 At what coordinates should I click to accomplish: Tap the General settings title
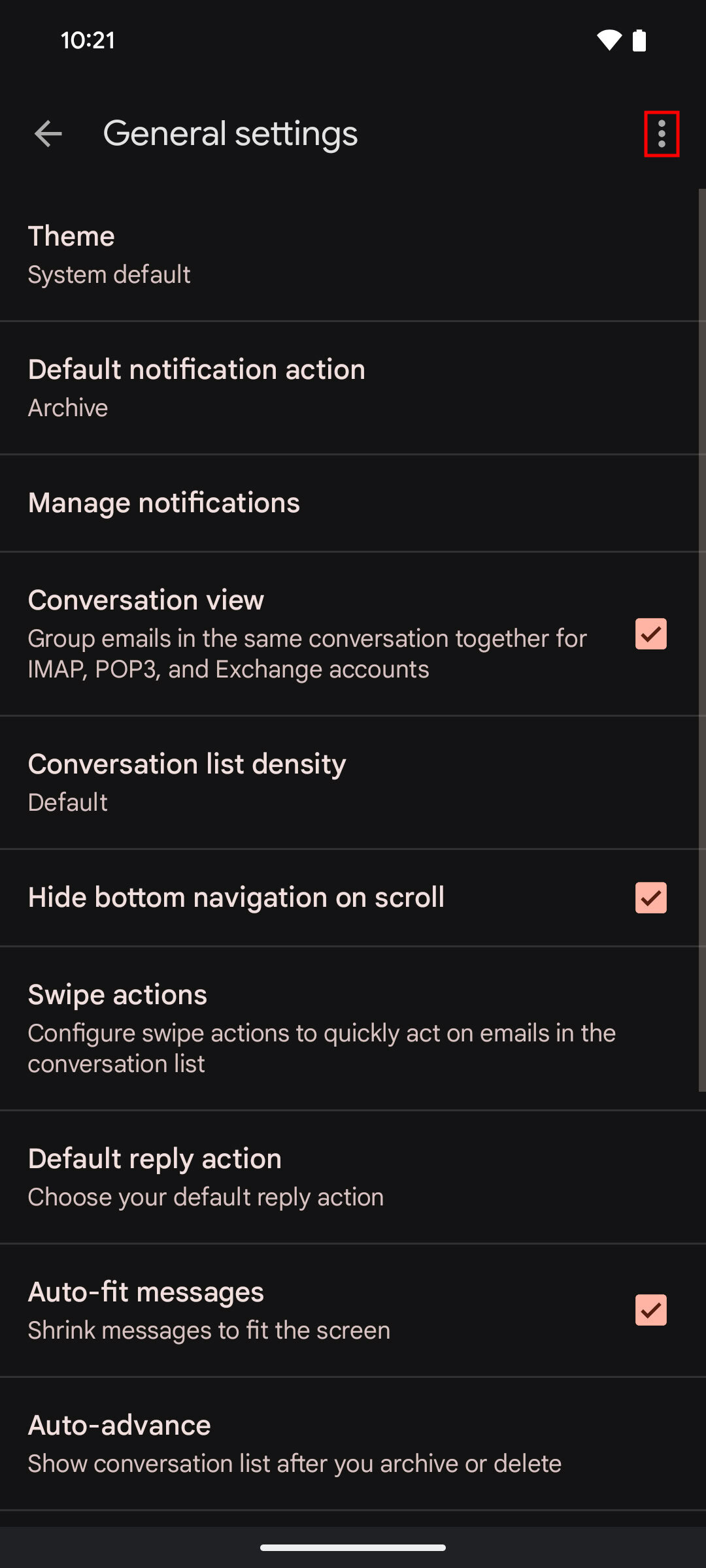230,134
